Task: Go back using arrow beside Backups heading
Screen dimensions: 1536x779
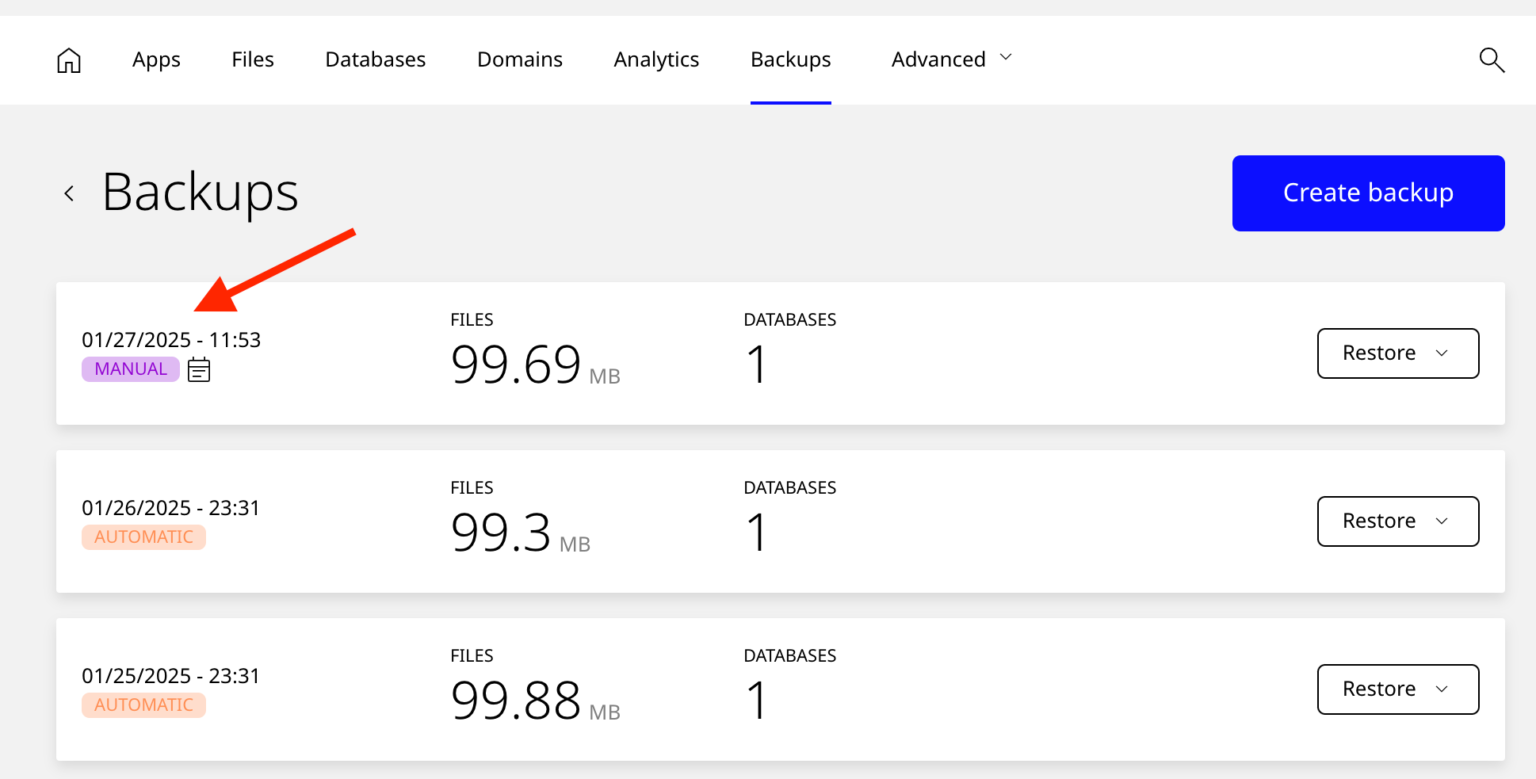Action: click(x=69, y=193)
